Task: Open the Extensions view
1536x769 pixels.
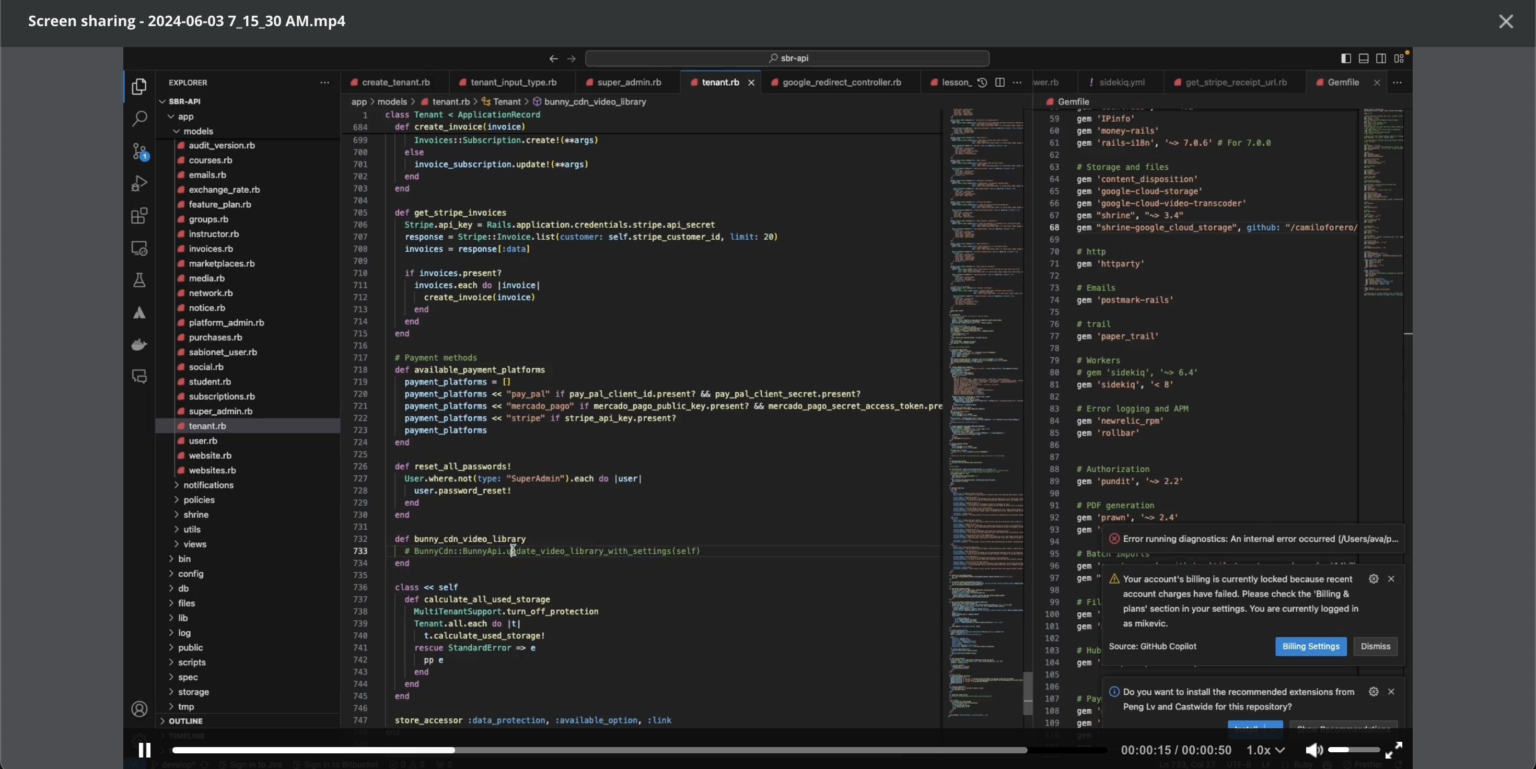Action: pos(139,215)
